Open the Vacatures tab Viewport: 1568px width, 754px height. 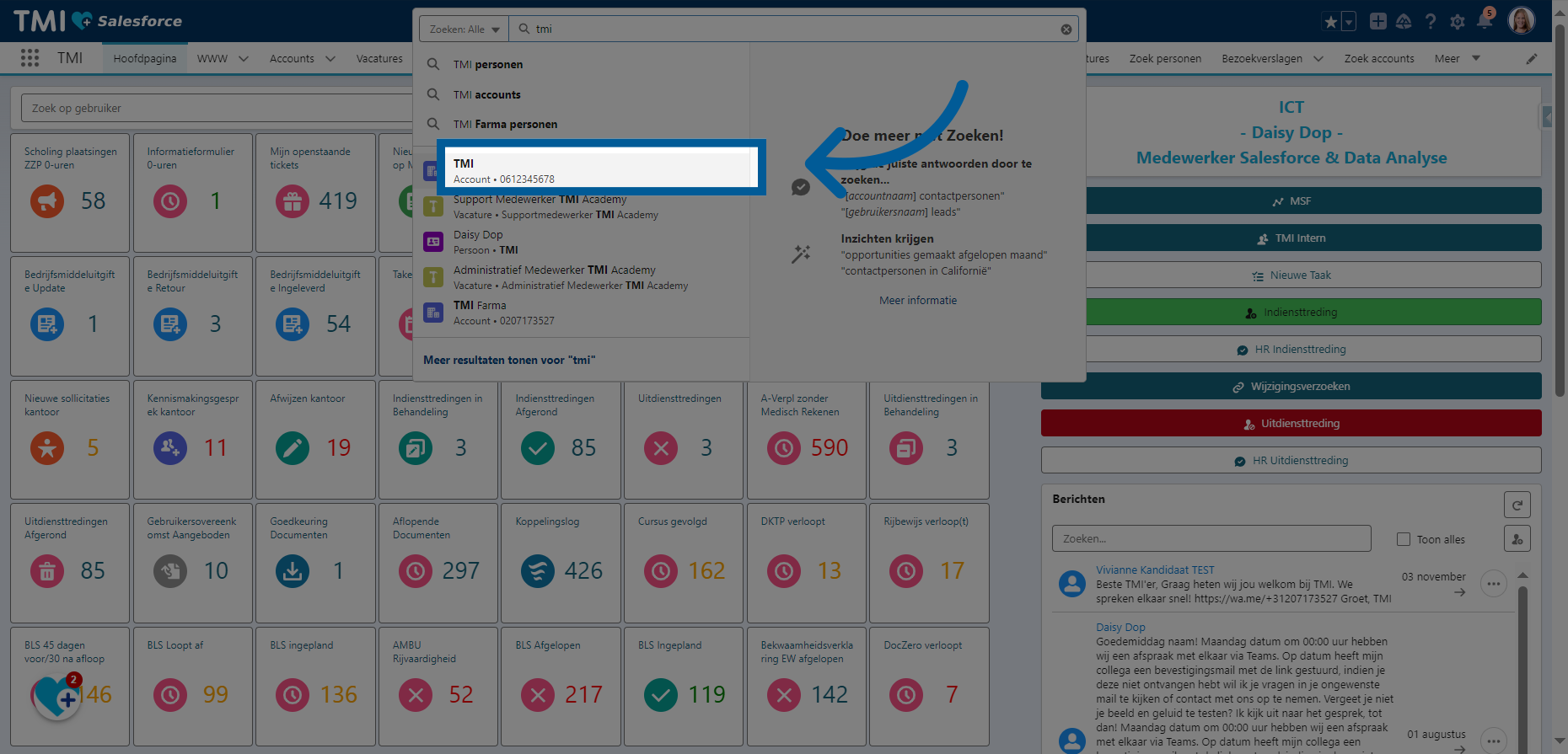[379, 58]
